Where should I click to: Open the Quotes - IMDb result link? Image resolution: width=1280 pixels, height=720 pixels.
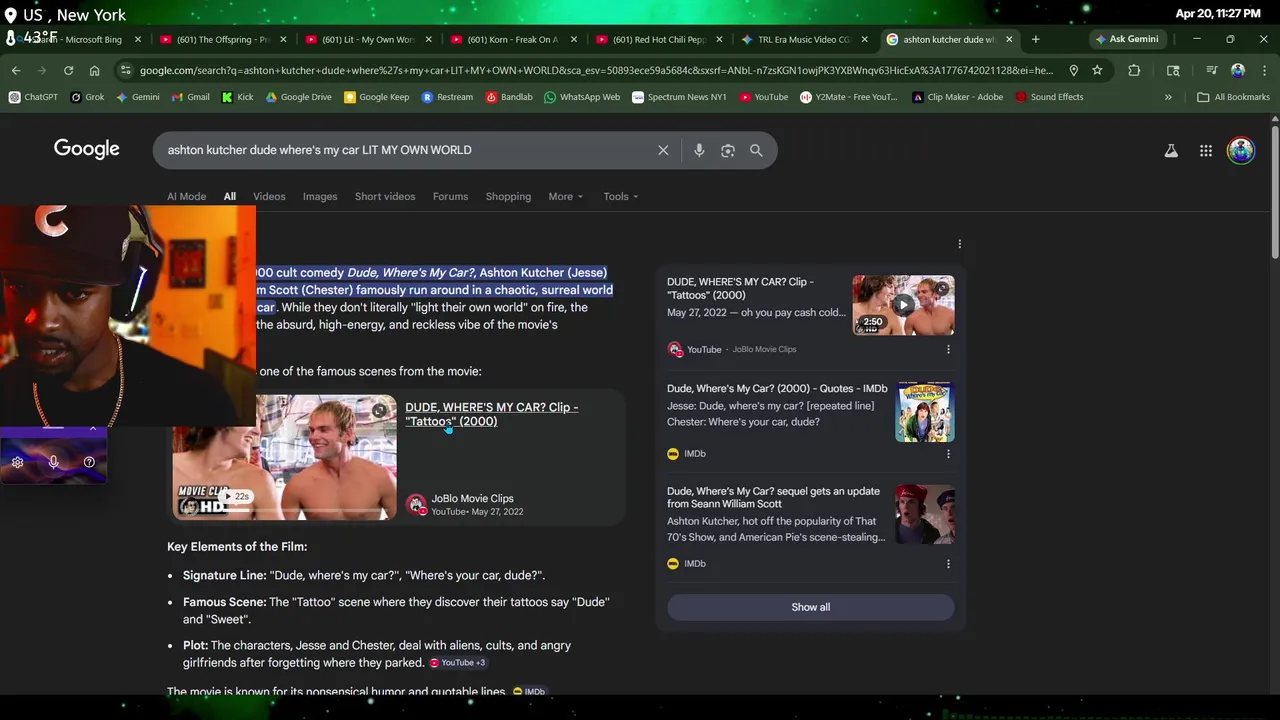pos(777,388)
